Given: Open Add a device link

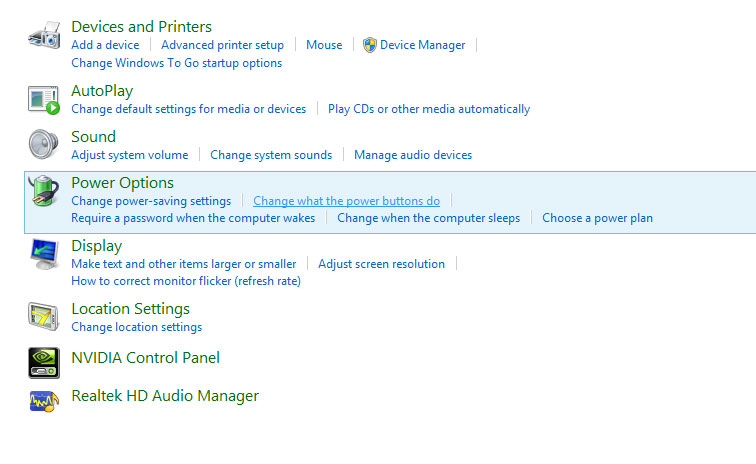Looking at the screenshot, I should coord(105,45).
